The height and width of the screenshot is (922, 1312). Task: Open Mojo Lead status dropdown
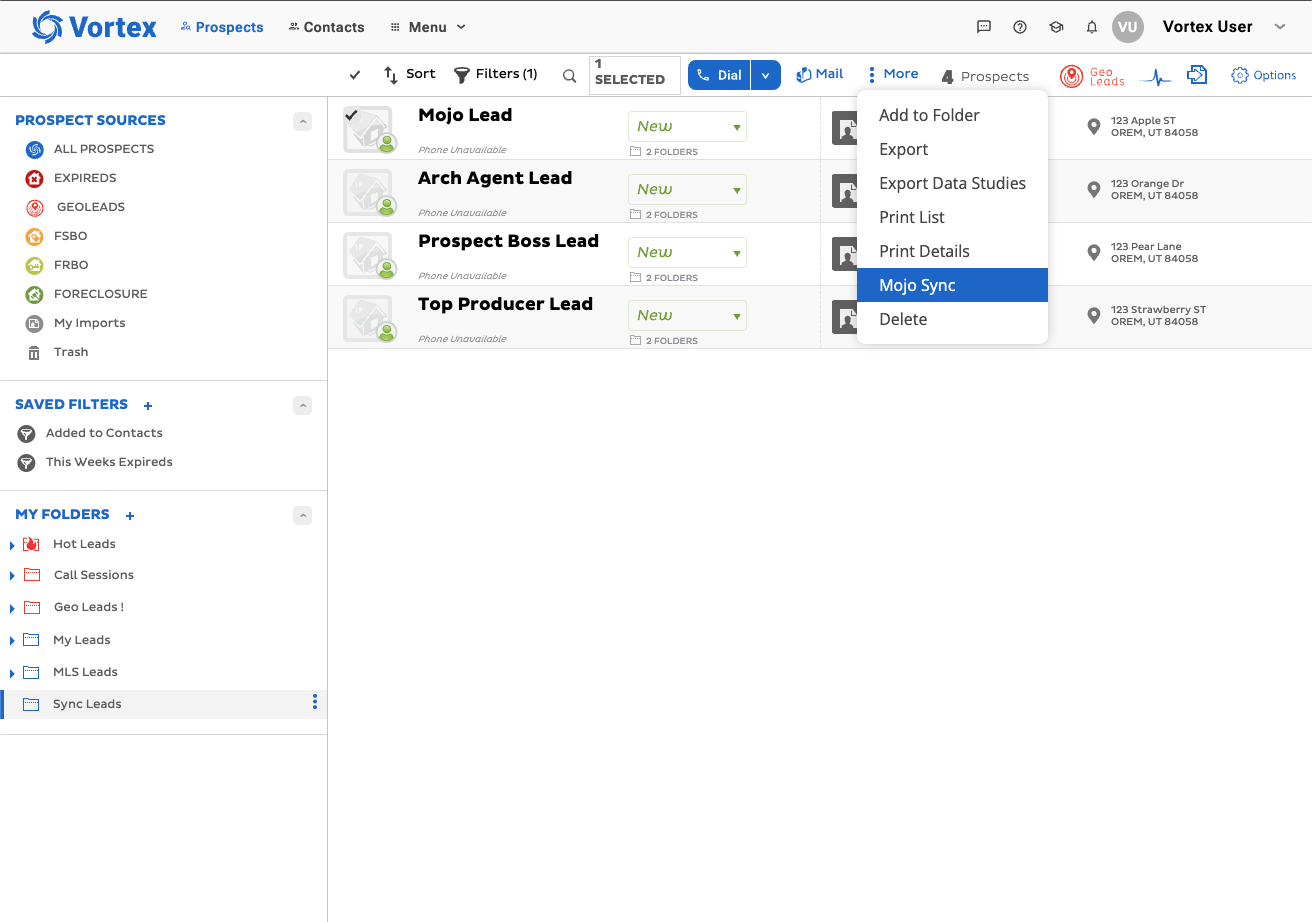(x=687, y=127)
